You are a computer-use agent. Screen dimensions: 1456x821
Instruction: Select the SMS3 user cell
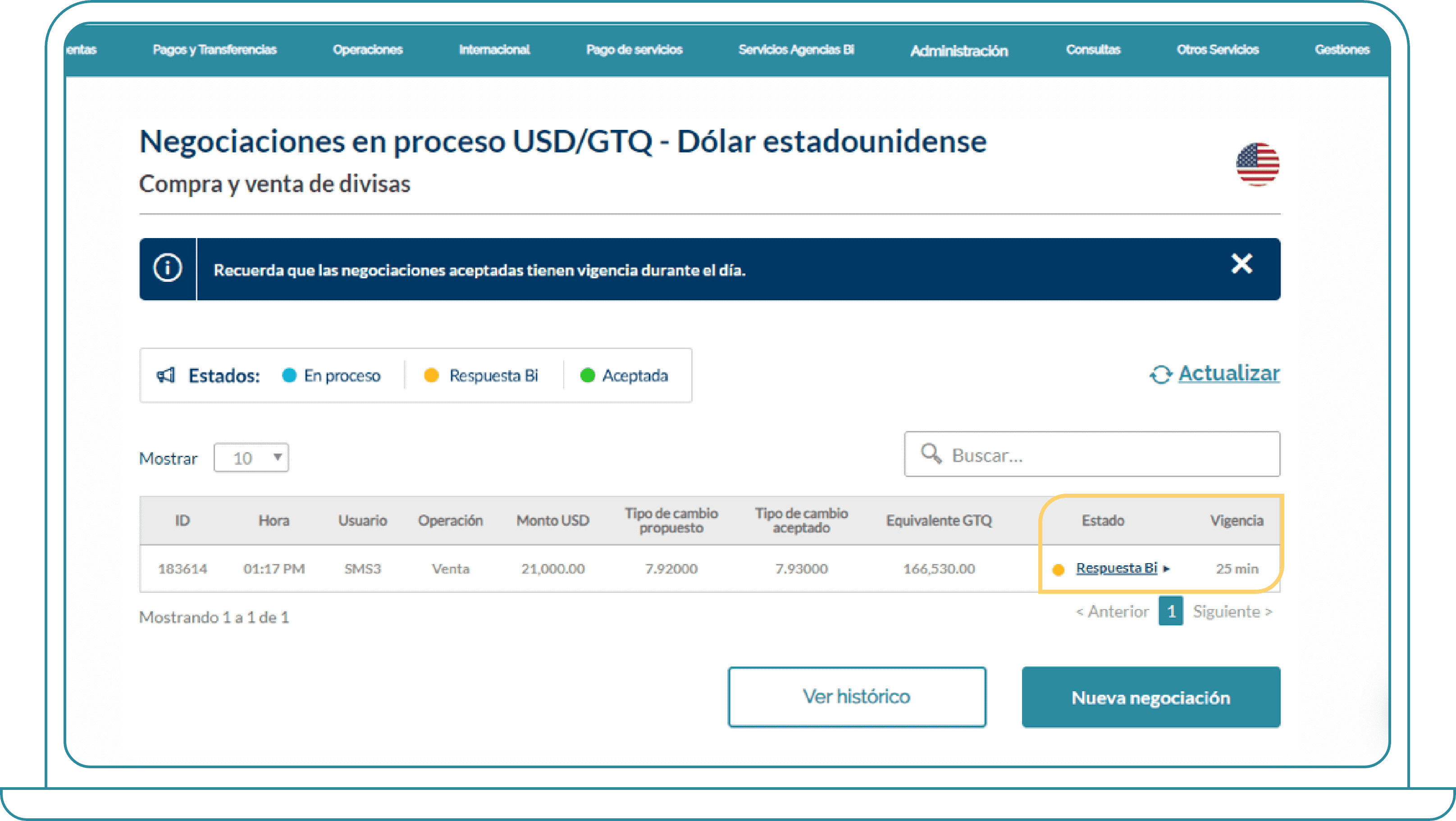[x=363, y=569]
